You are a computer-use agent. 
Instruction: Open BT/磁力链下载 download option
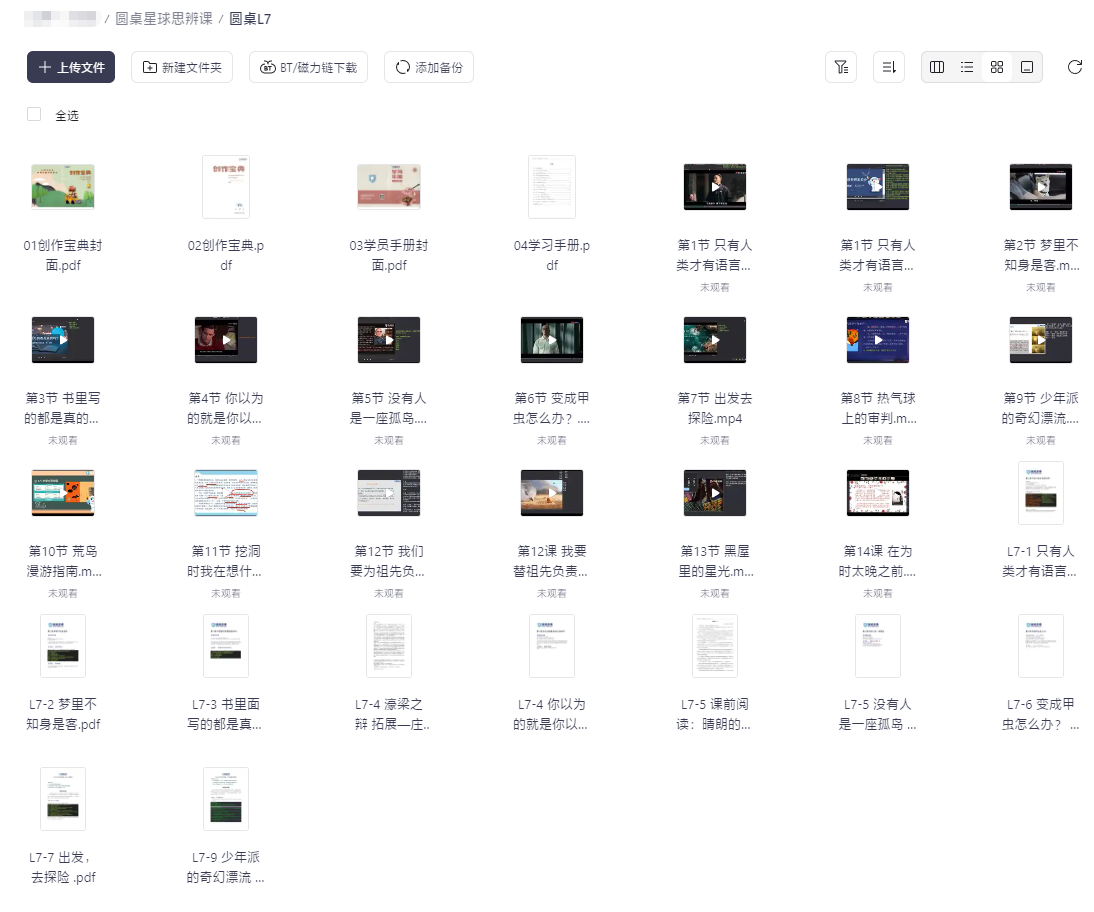click(x=309, y=67)
